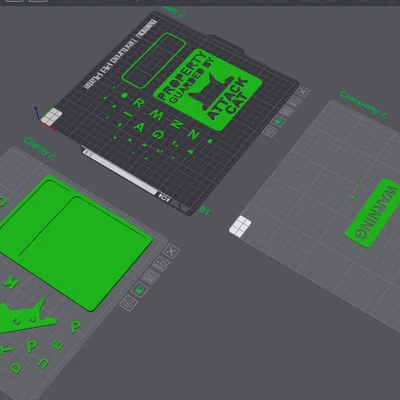
Task: Select the rounded rectangle outline on plate 01
Action: coord(154,61)
